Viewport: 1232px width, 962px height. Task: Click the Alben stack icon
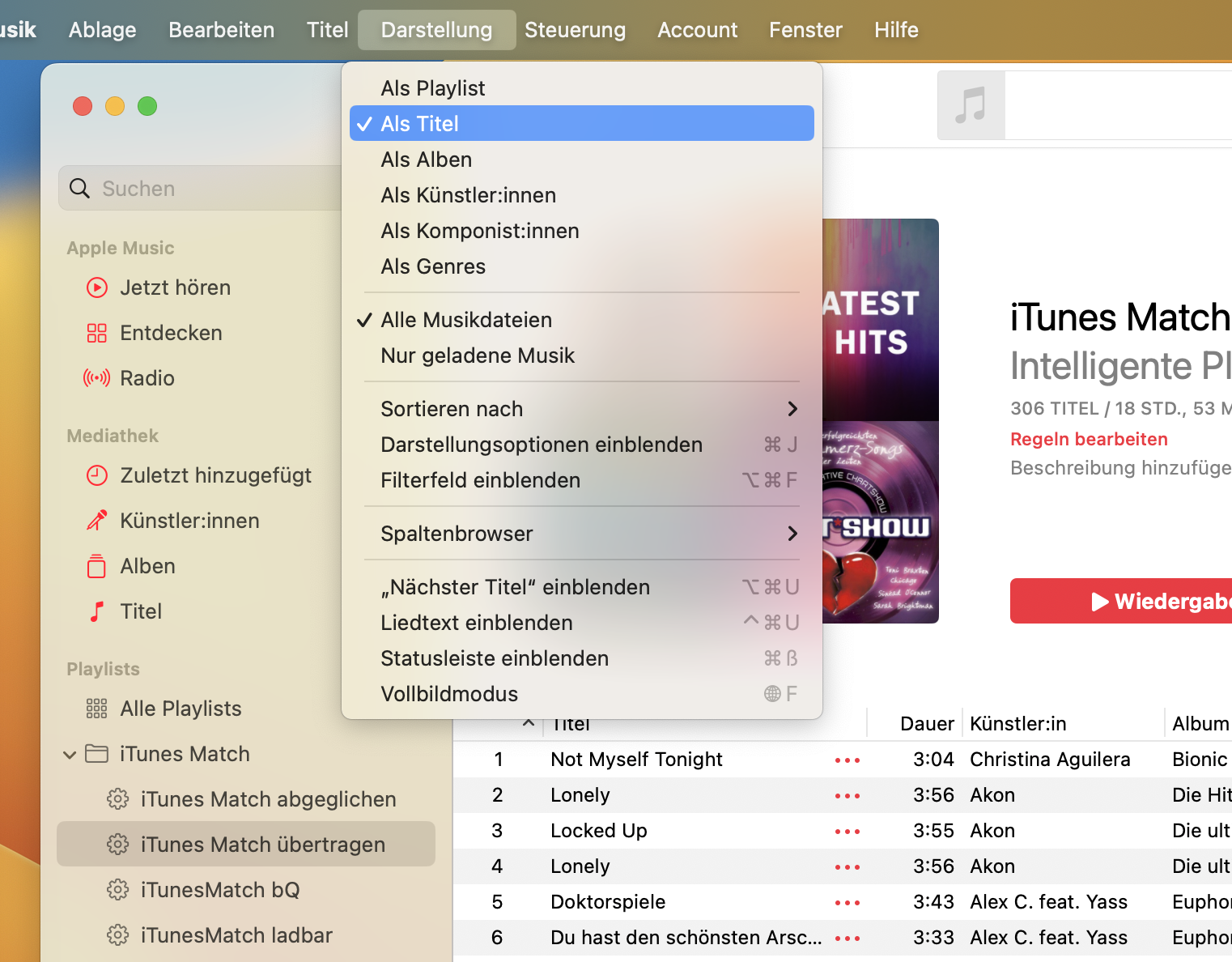(97, 566)
